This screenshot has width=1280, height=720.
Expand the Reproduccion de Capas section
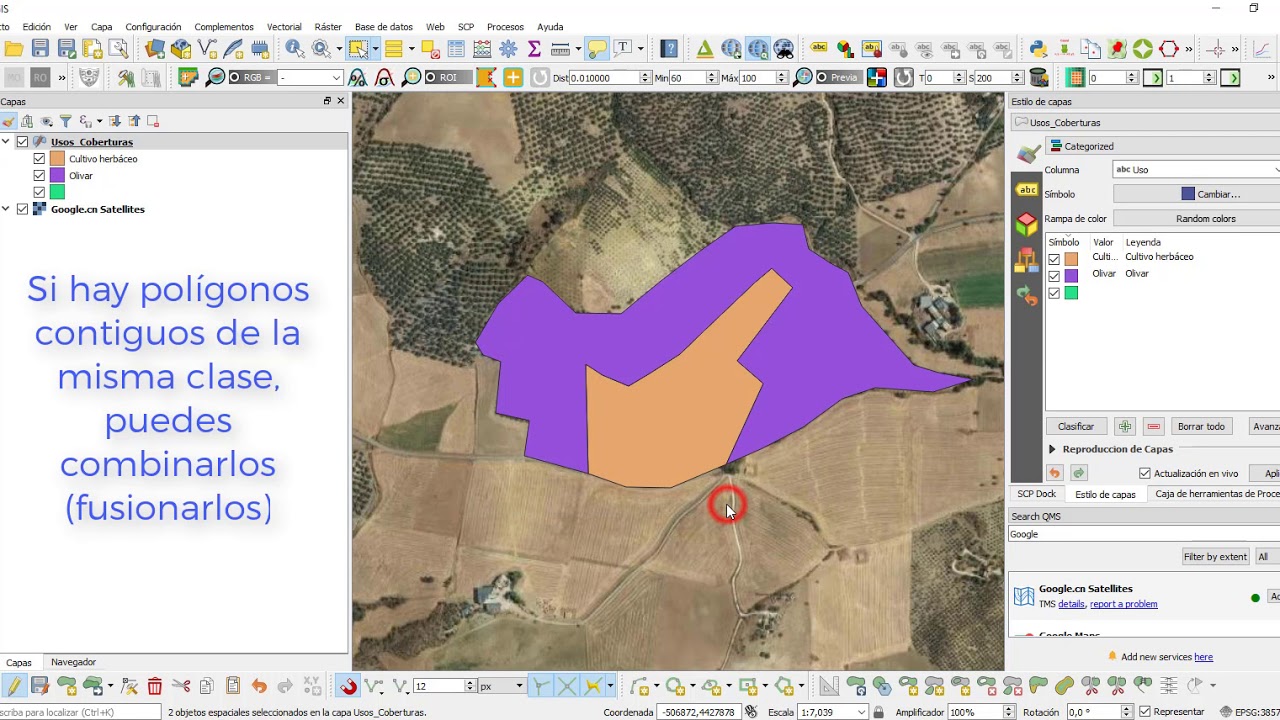pos(1052,449)
